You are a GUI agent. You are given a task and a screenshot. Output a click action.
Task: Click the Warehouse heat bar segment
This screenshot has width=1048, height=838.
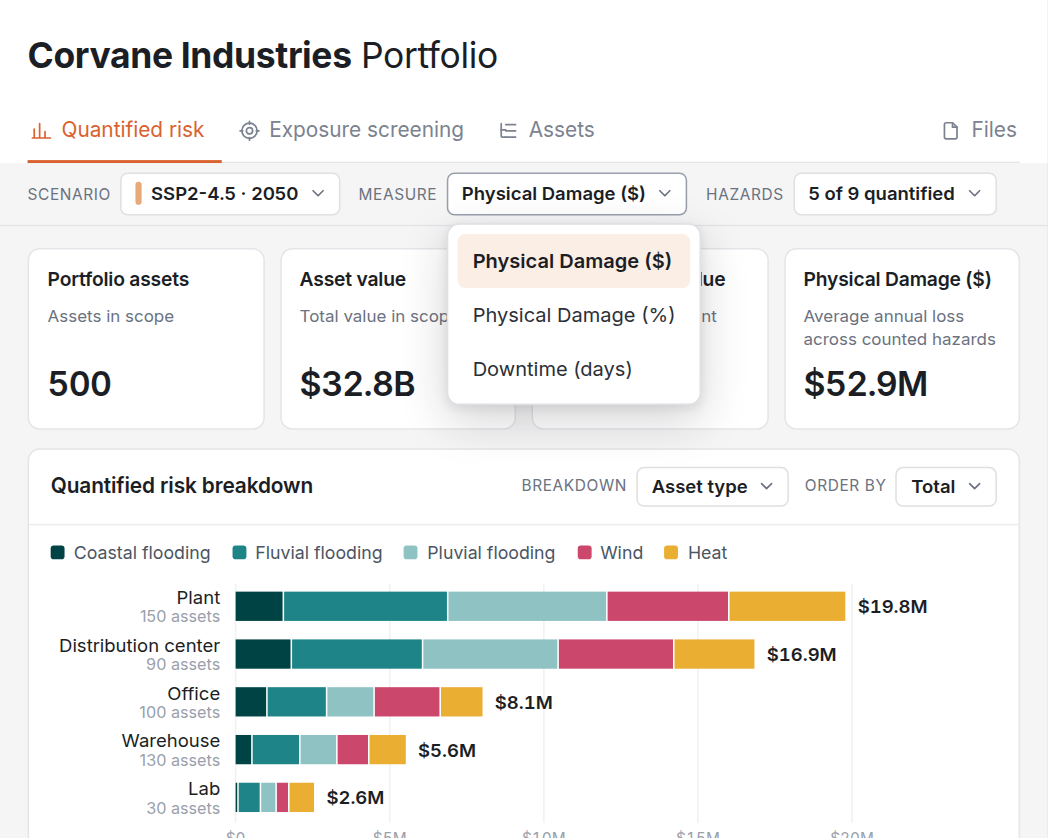click(388, 750)
